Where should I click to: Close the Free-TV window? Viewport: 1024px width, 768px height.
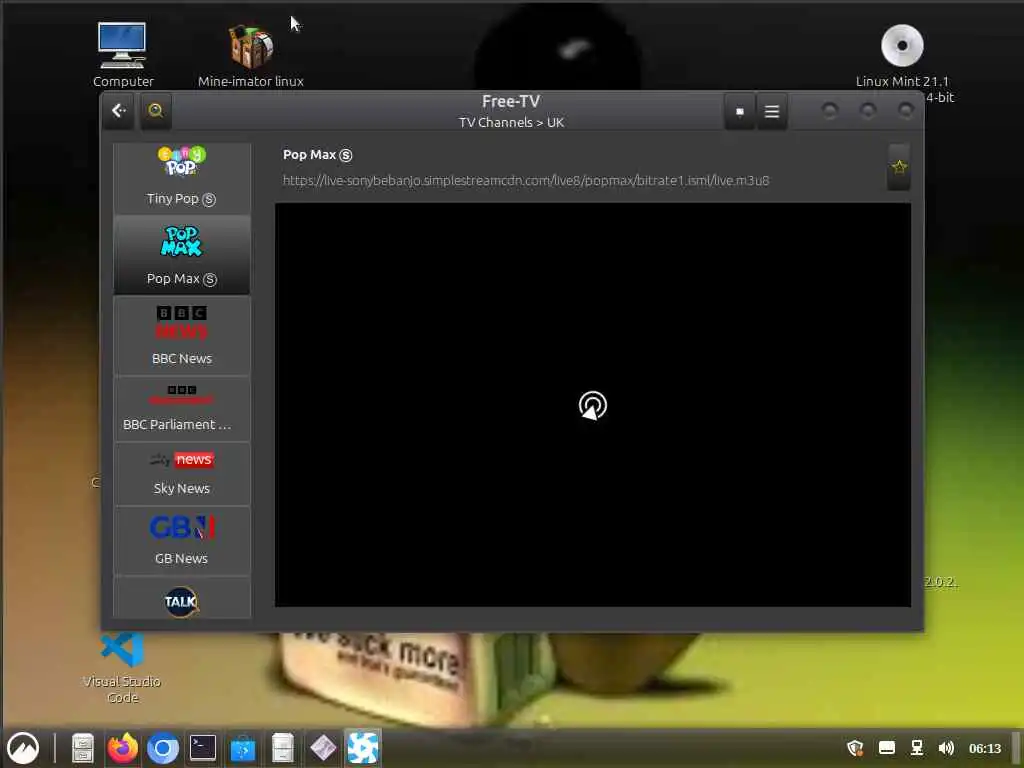click(905, 110)
